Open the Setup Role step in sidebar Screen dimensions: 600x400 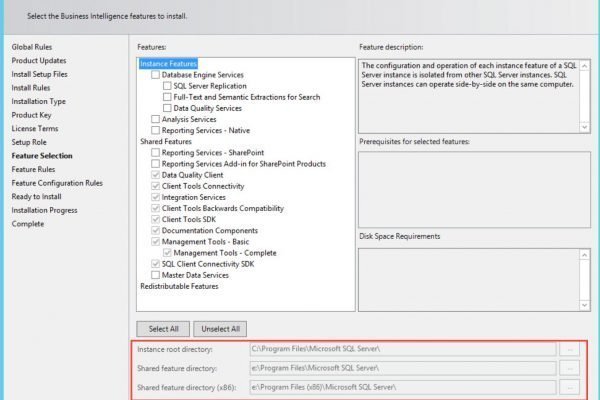tap(29, 142)
